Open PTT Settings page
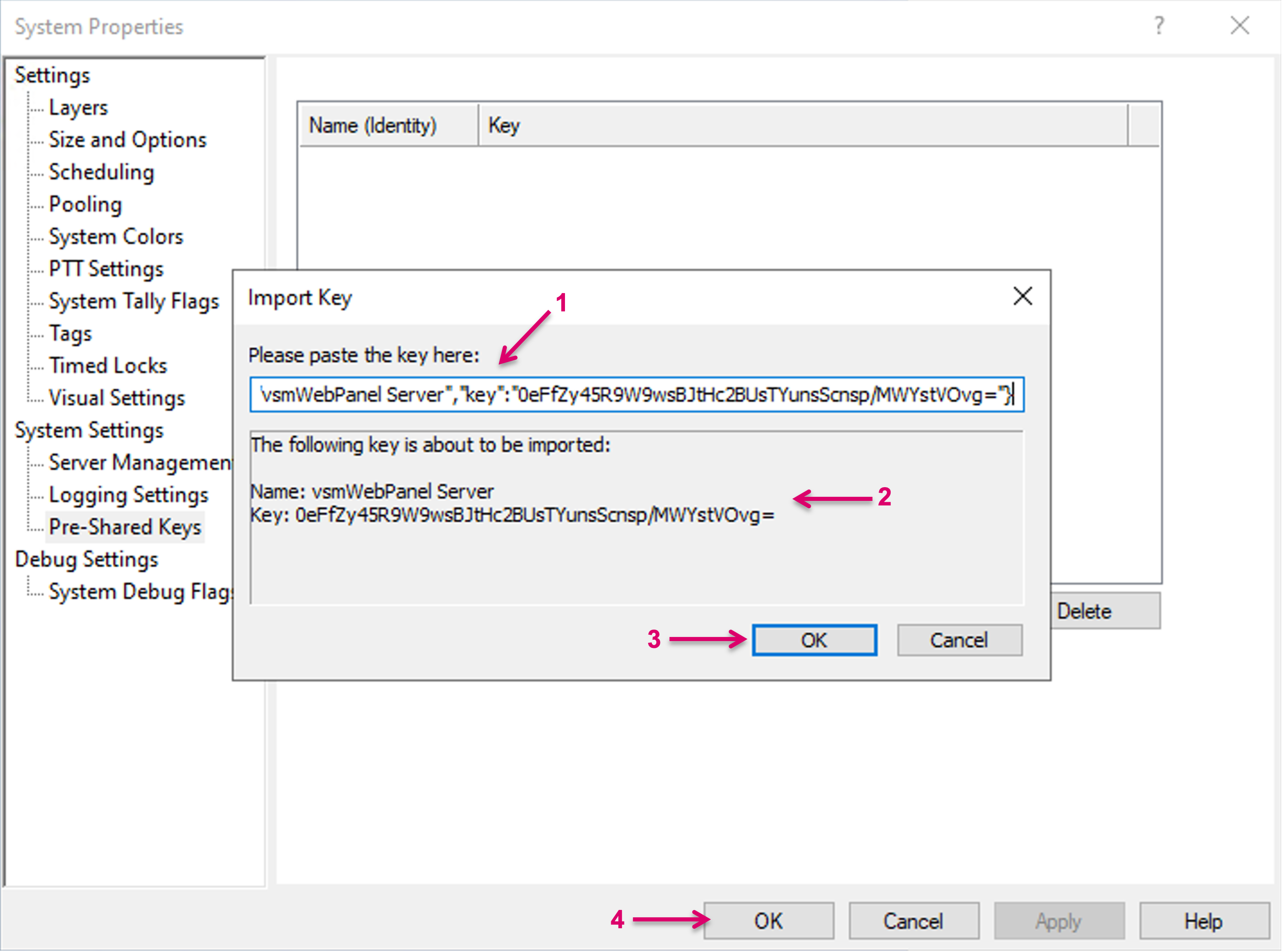The height and width of the screenshot is (952, 1283). pos(106,269)
